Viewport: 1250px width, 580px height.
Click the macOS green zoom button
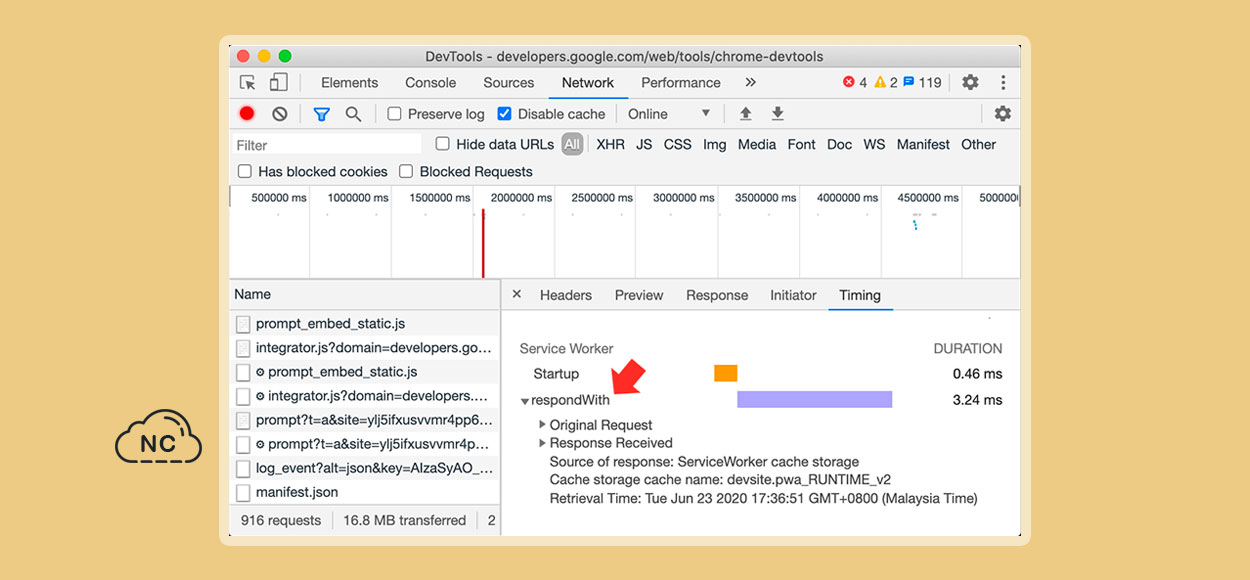tap(285, 56)
